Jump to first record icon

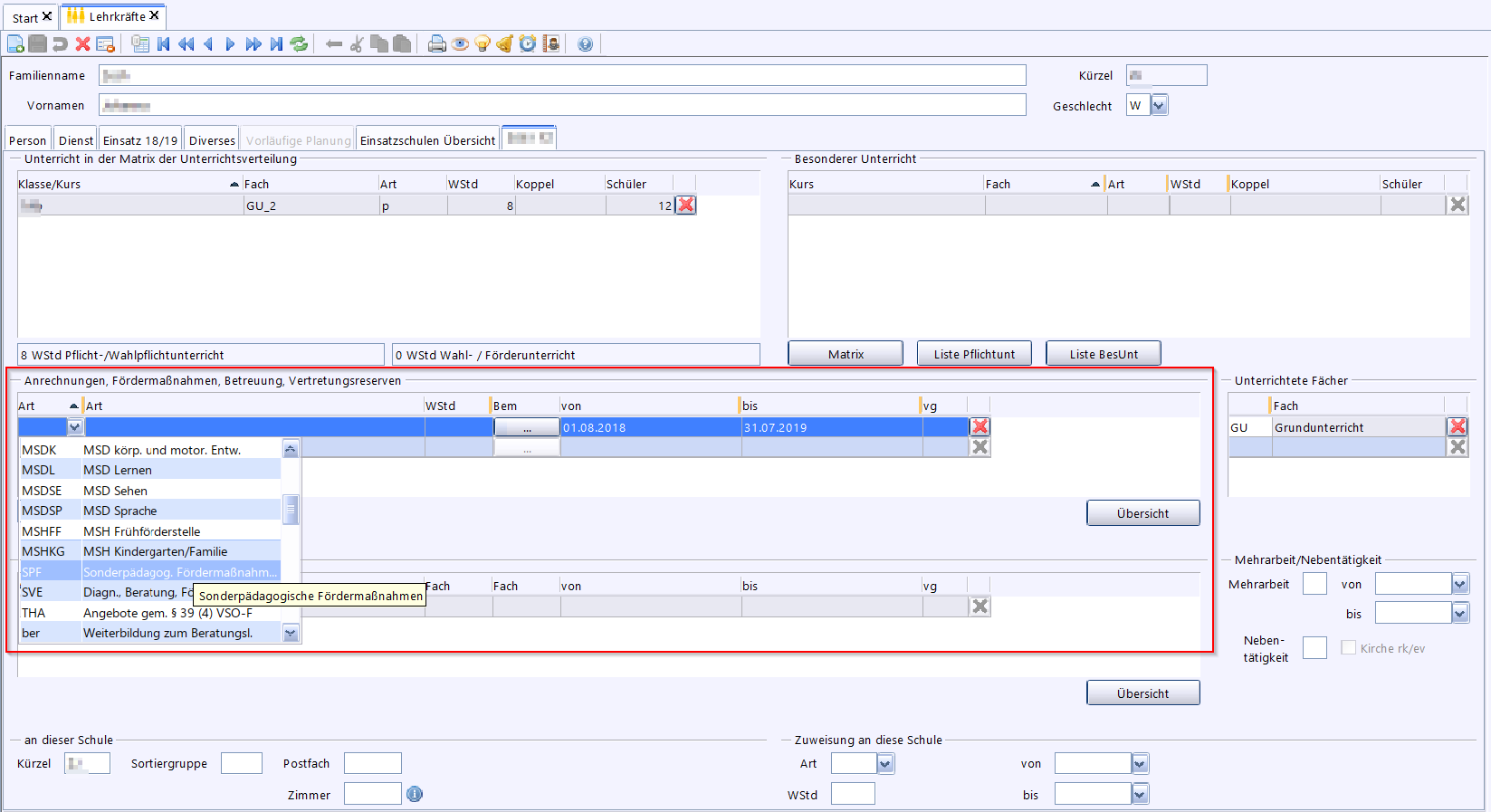point(164,43)
